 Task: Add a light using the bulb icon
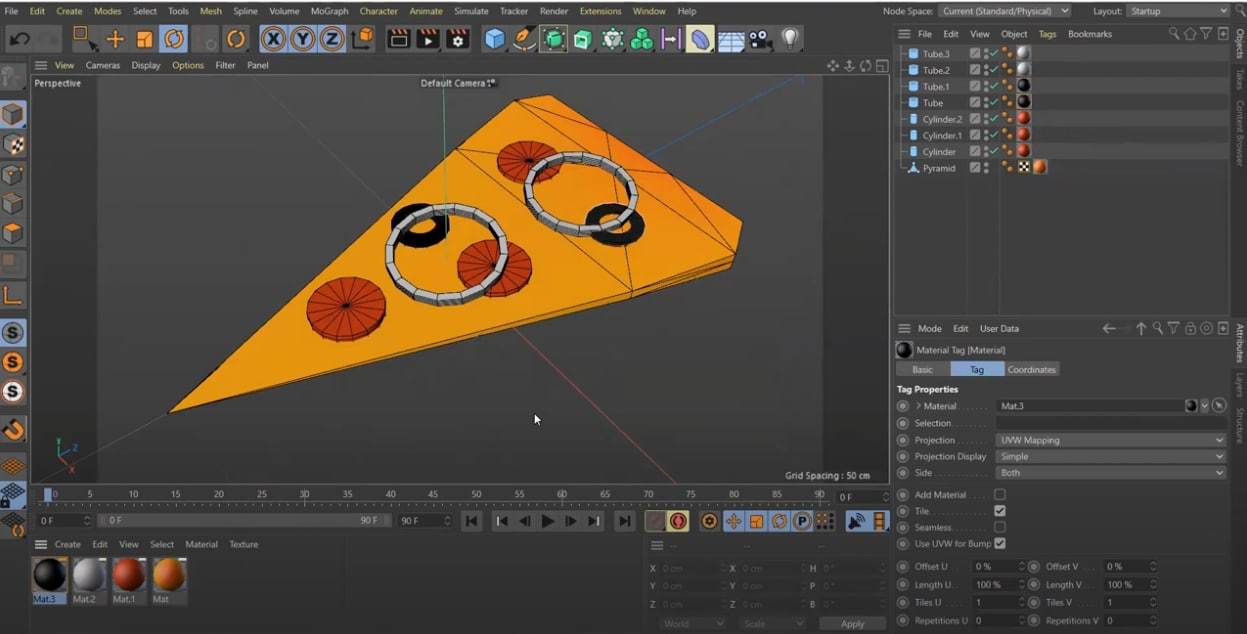point(790,39)
